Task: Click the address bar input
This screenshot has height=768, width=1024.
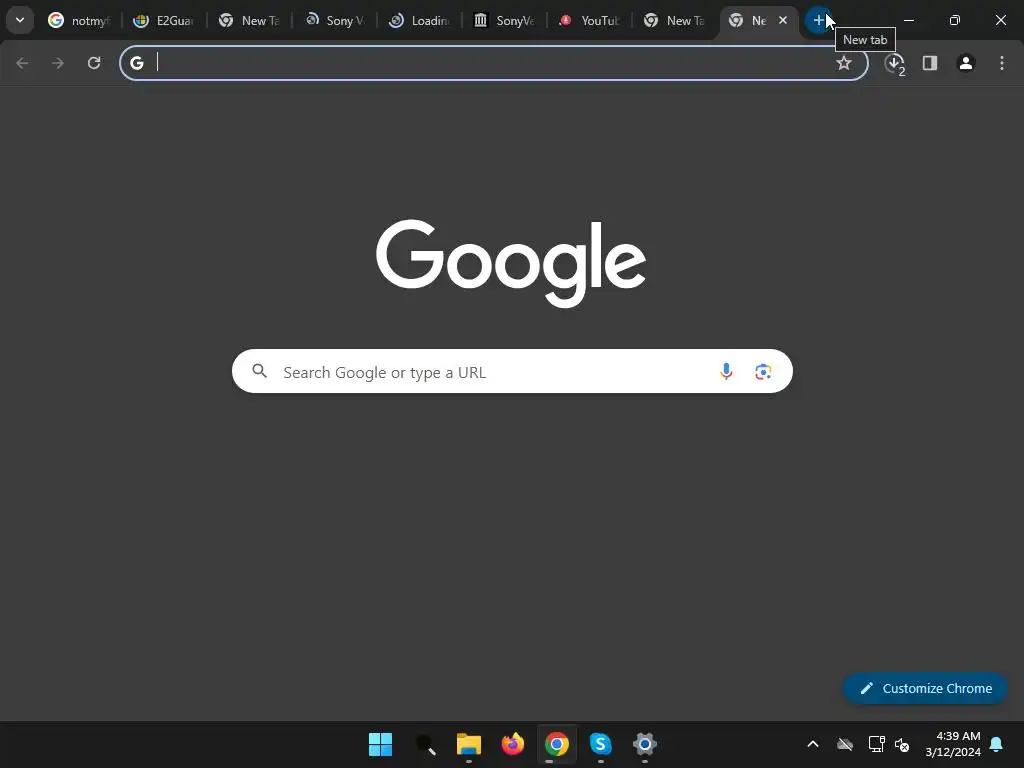Action: point(493,63)
